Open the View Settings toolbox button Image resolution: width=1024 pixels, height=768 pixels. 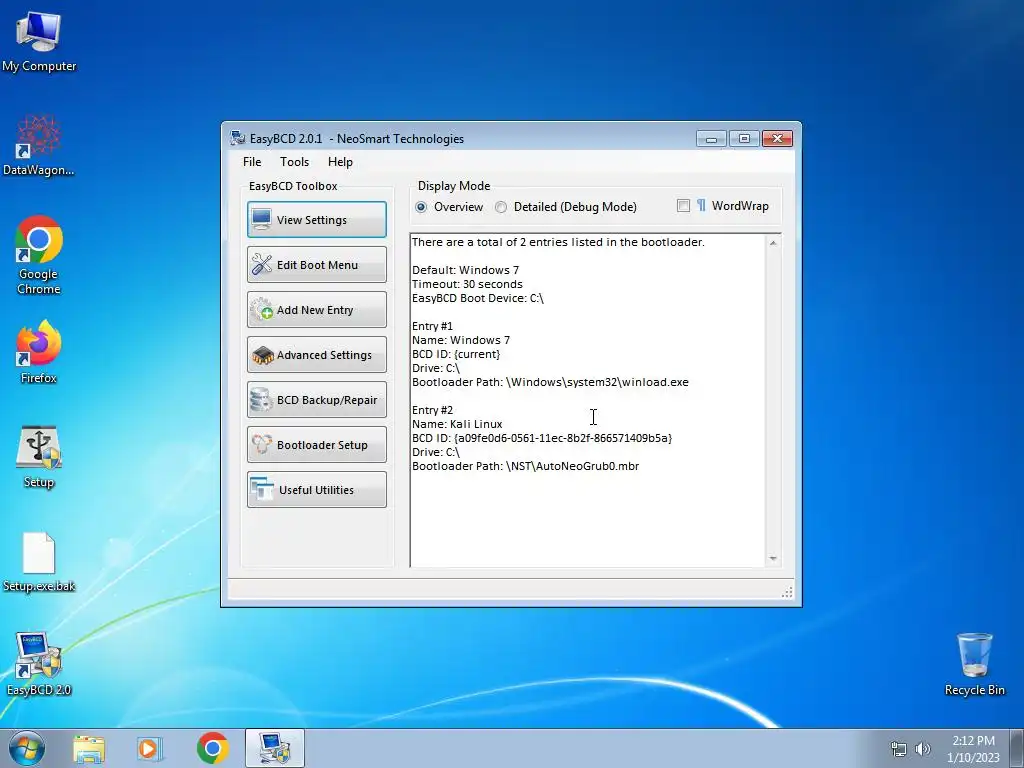tap(317, 219)
